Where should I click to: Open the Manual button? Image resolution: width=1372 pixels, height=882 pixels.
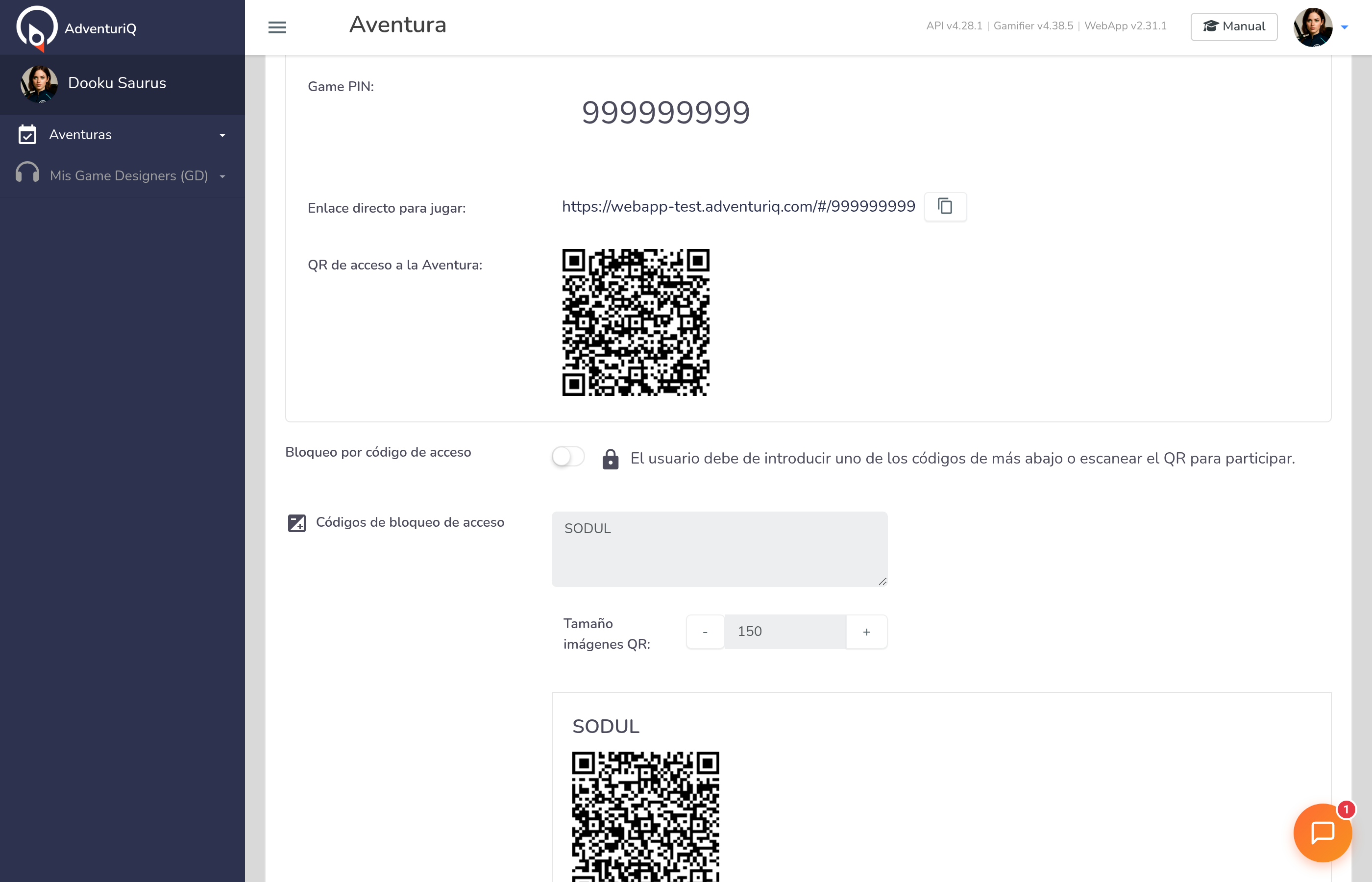tap(1233, 26)
